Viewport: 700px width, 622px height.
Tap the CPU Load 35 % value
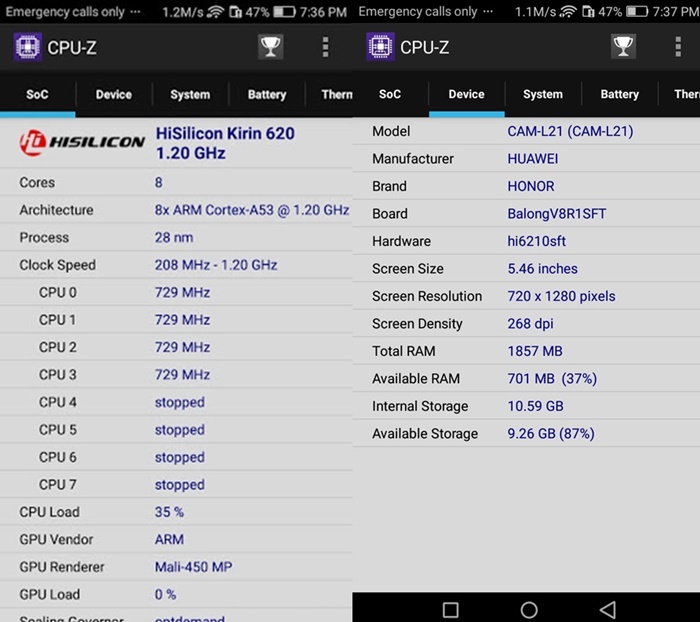(x=169, y=512)
